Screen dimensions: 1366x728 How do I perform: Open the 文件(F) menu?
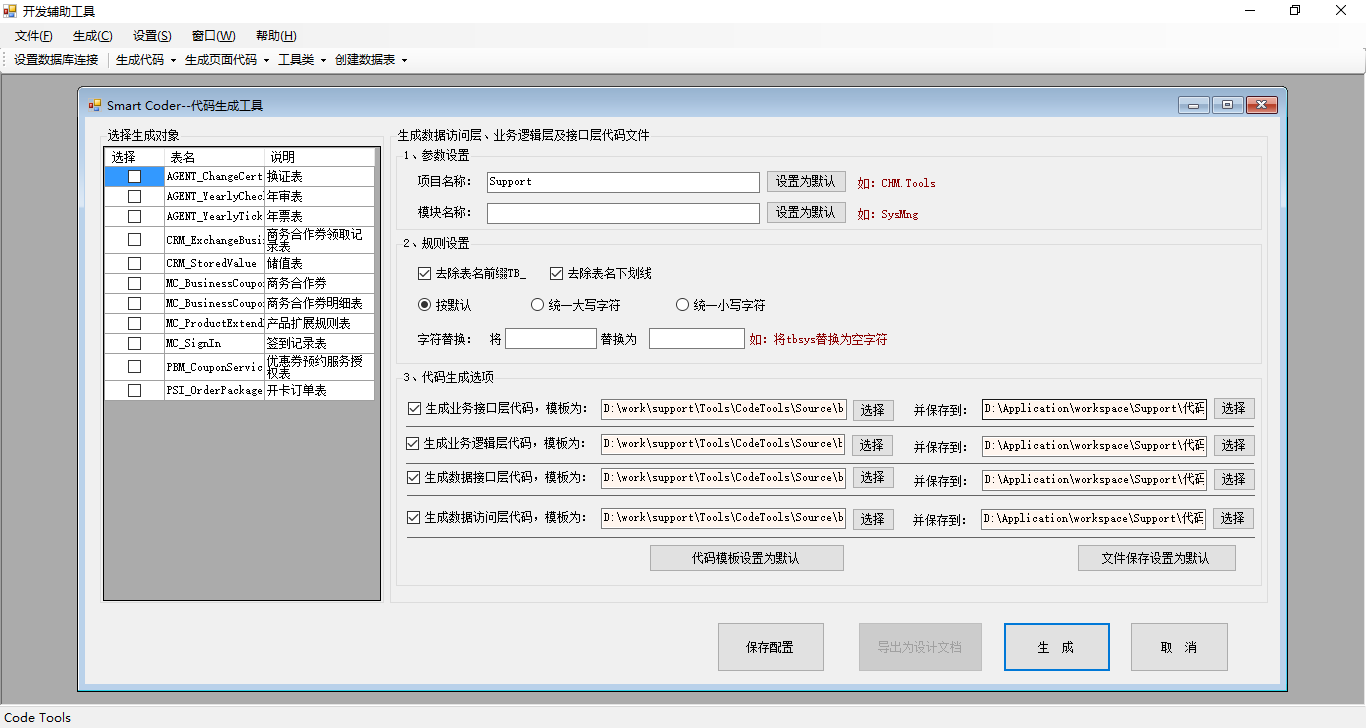pyautogui.click(x=33, y=36)
